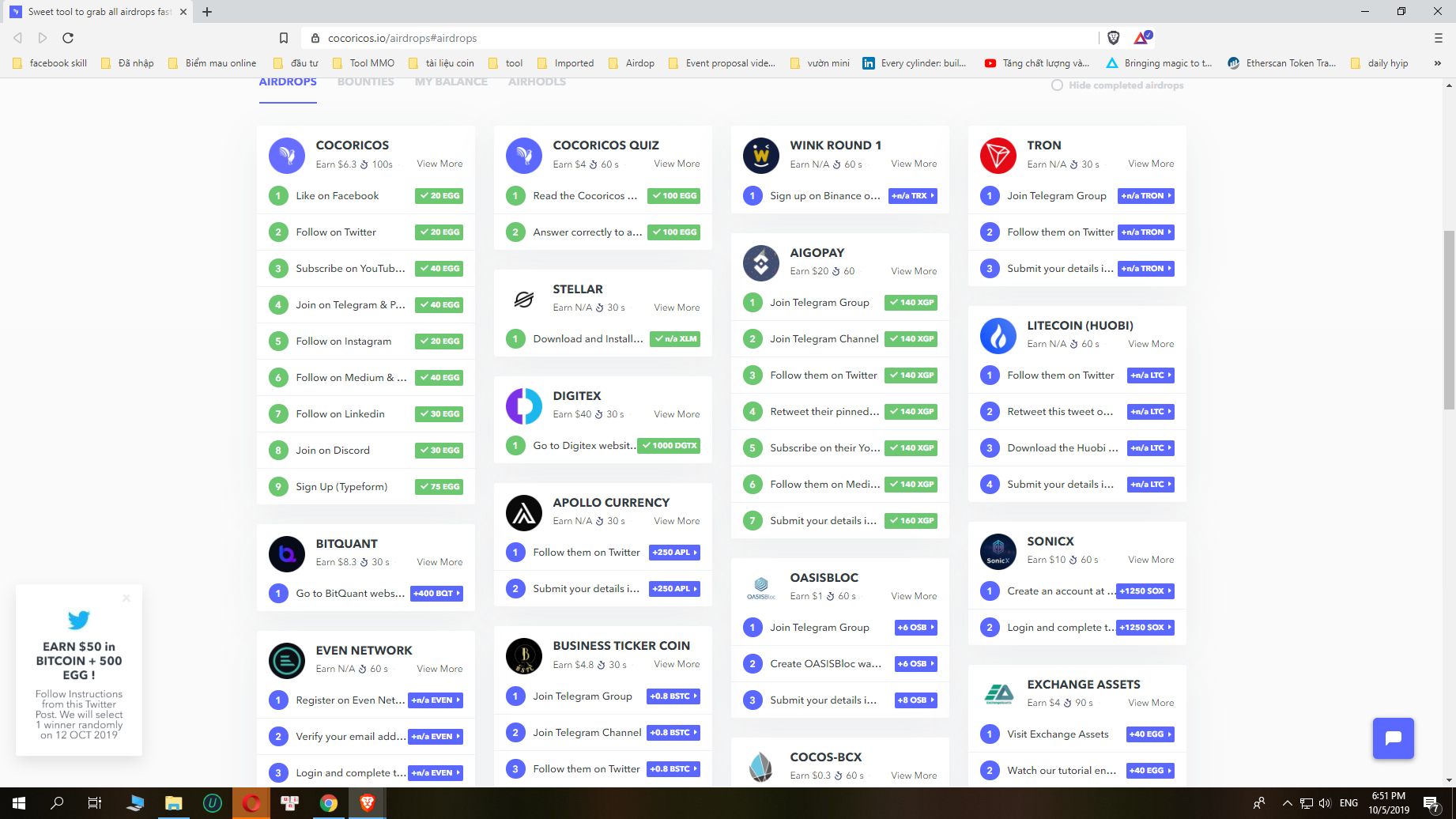Viewport: 1456px width, 819px height.
Task: Click the Even Network logo icon
Action: 286,661
